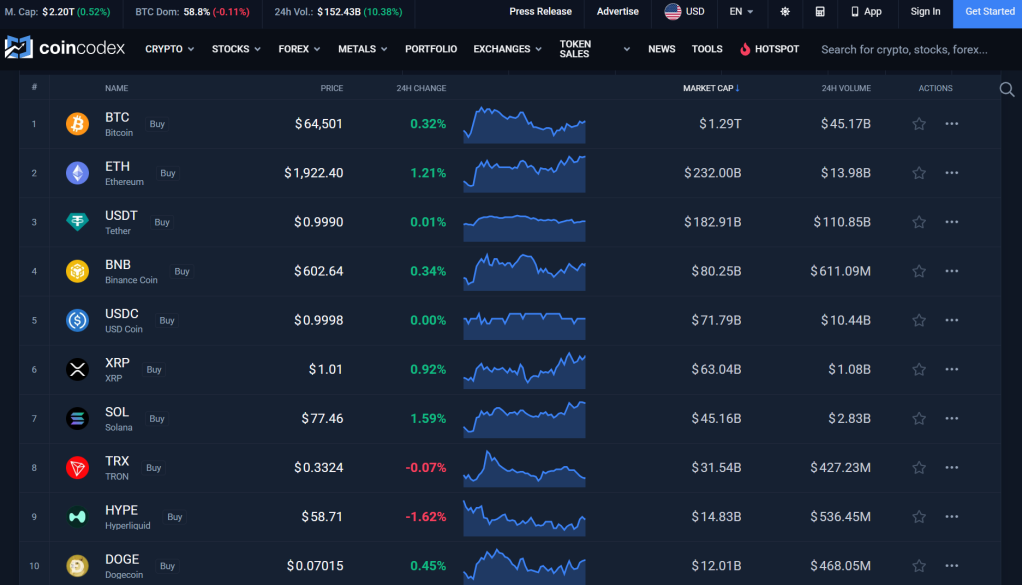Click the Get Started button
Image resolution: width=1022 pixels, height=585 pixels.
(x=989, y=12)
